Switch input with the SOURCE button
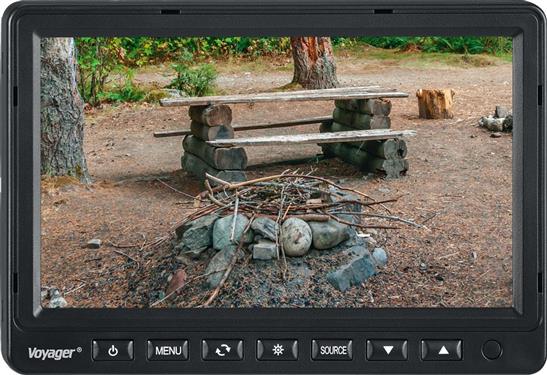This screenshot has height=375, width=547. 332,350
